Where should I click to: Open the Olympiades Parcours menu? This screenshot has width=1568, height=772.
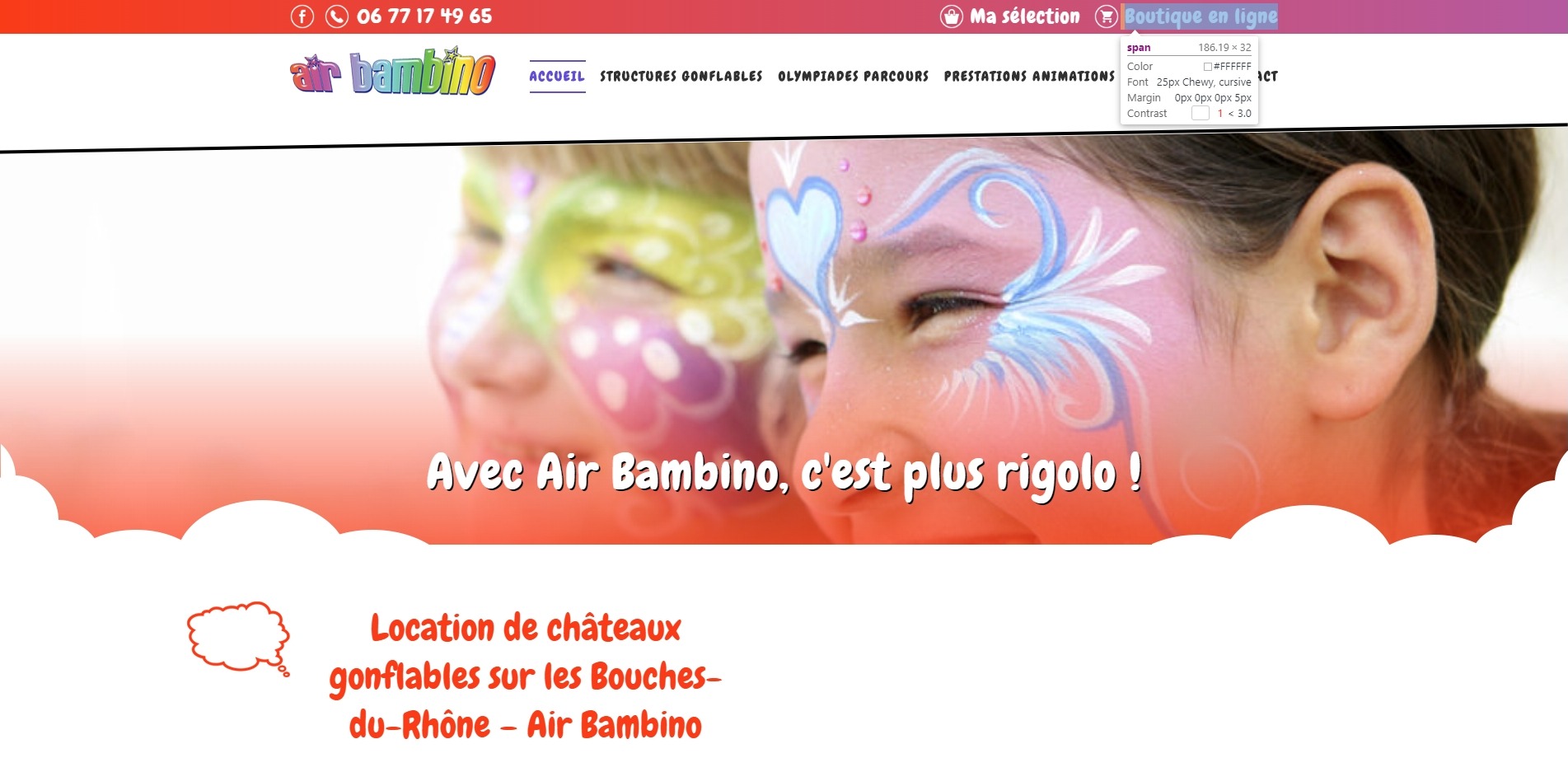854,77
